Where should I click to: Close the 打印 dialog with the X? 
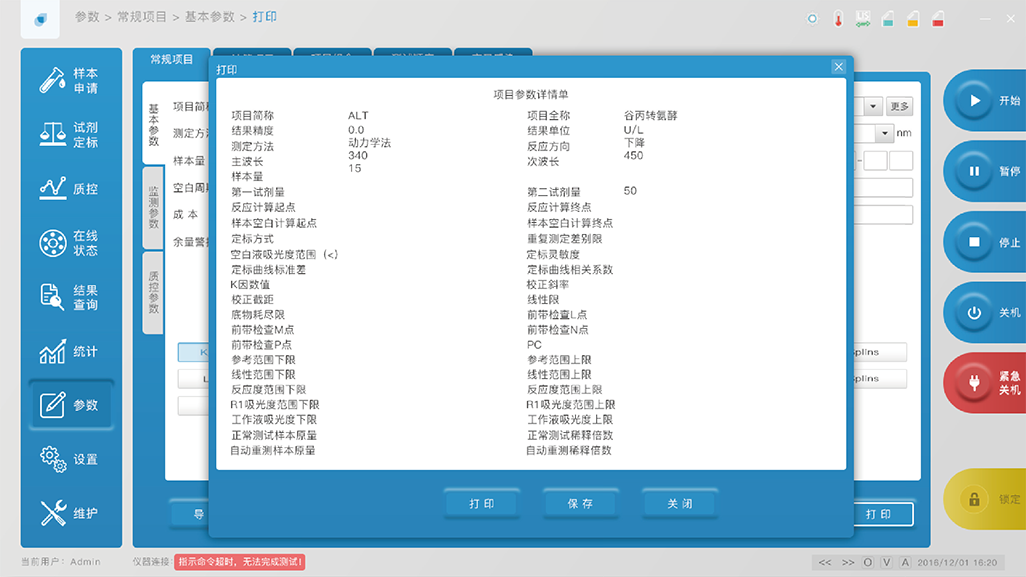click(x=838, y=67)
